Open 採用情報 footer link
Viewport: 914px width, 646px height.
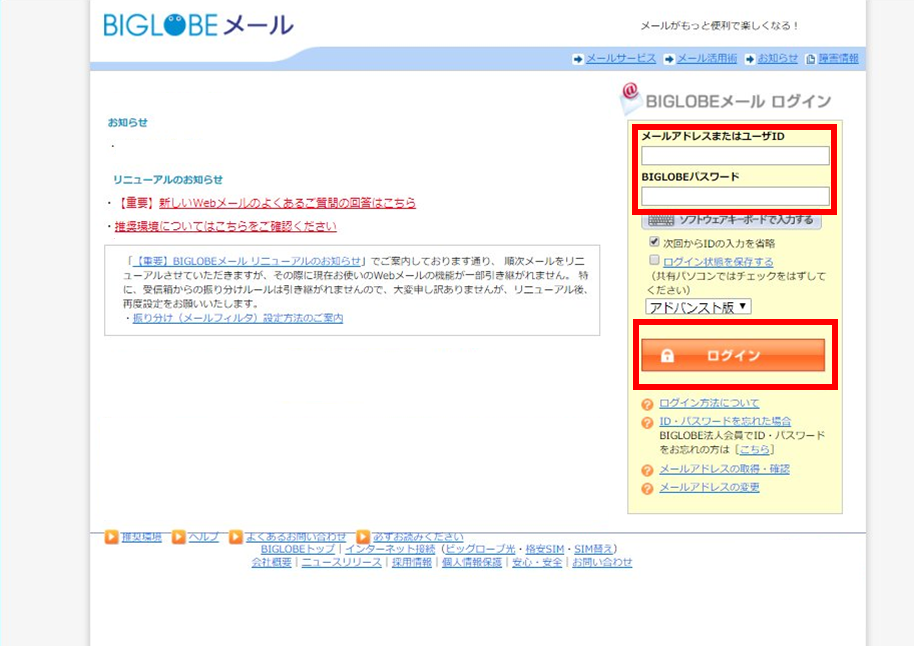[x=412, y=563]
